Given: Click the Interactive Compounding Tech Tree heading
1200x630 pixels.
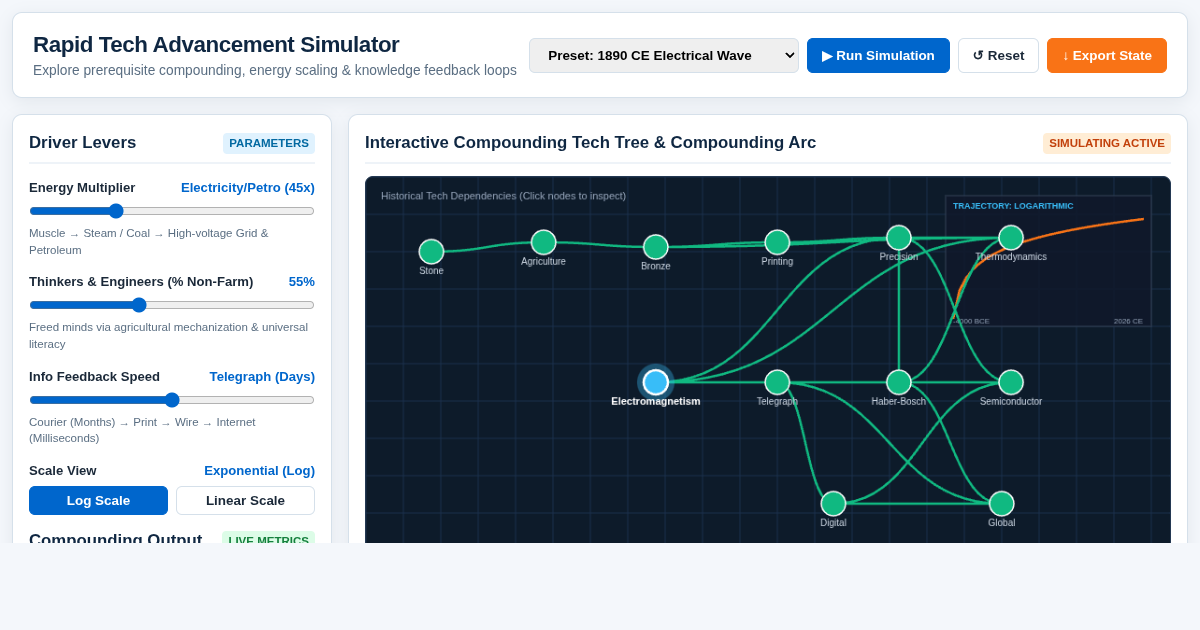Looking at the screenshot, I should click(x=590, y=143).
